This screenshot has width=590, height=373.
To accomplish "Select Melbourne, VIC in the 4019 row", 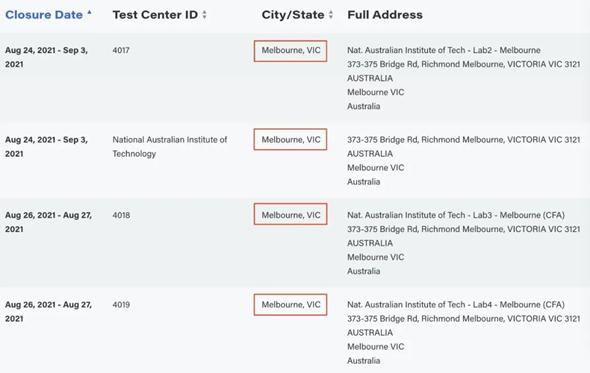I will [x=290, y=304].
